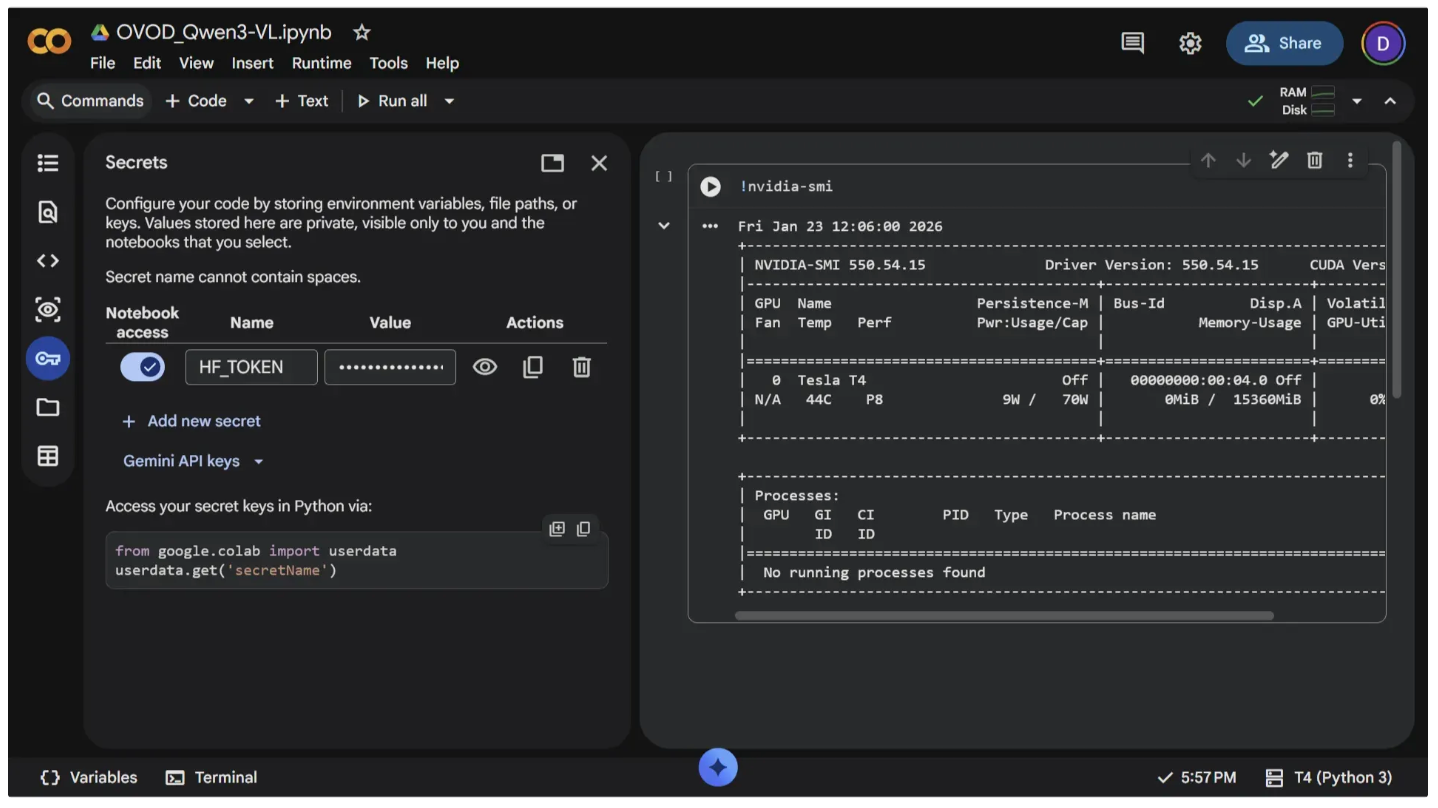Click Add new secret
The image size is (1438, 808).
coord(191,421)
